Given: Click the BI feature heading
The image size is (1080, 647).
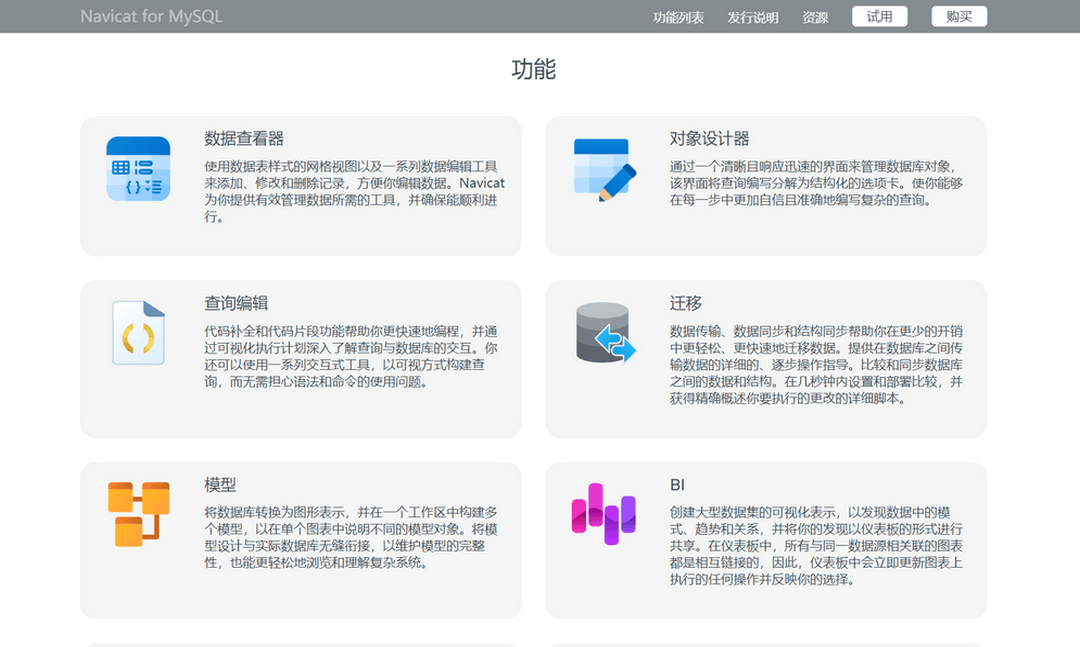Looking at the screenshot, I should [678, 484].
